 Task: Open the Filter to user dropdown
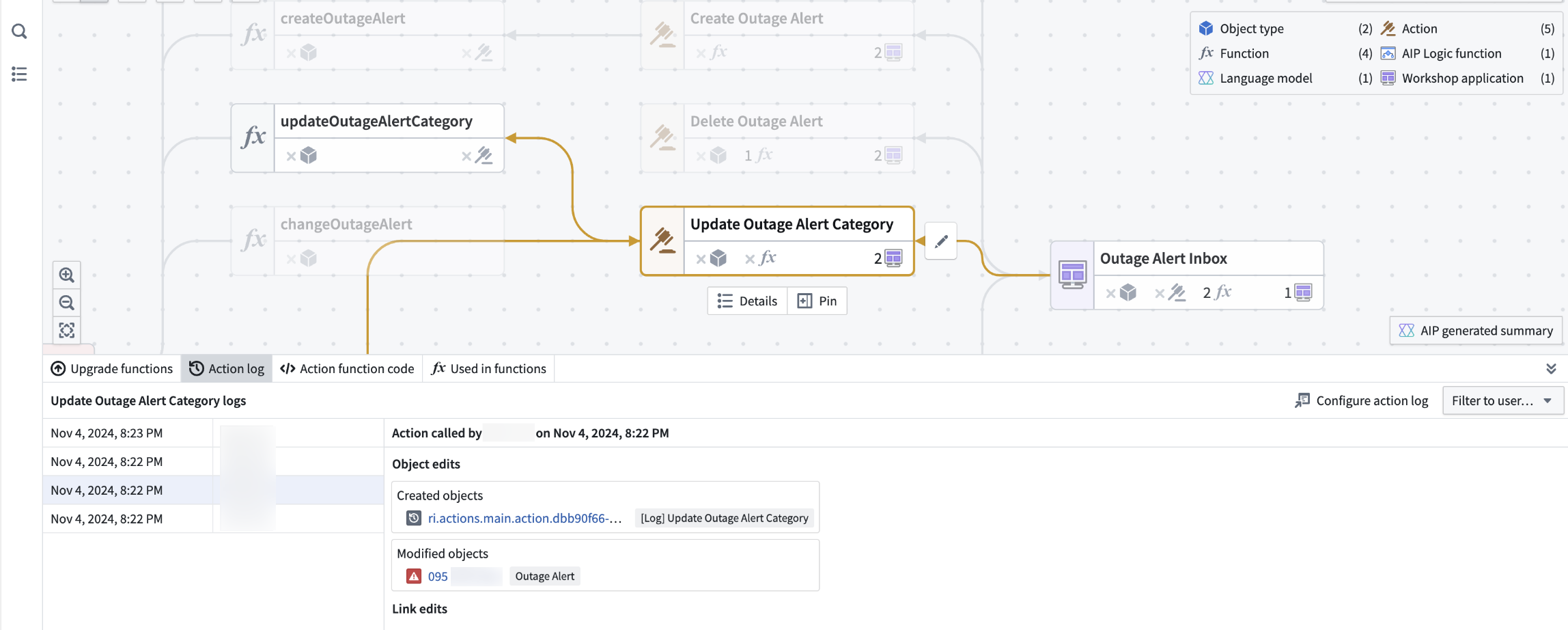[1502, 400]
